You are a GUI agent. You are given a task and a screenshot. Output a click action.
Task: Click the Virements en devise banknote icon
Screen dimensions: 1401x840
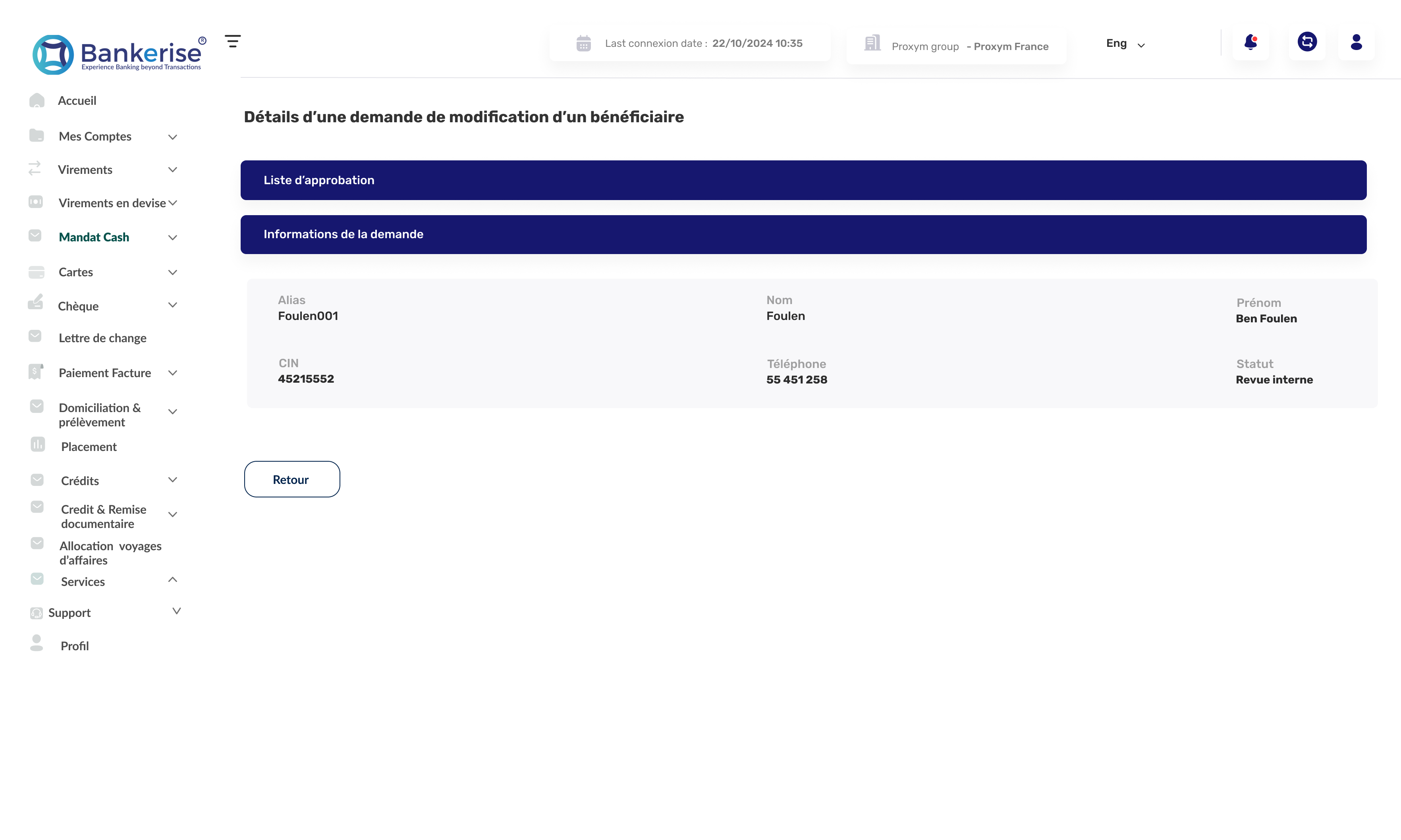point(36,202)
